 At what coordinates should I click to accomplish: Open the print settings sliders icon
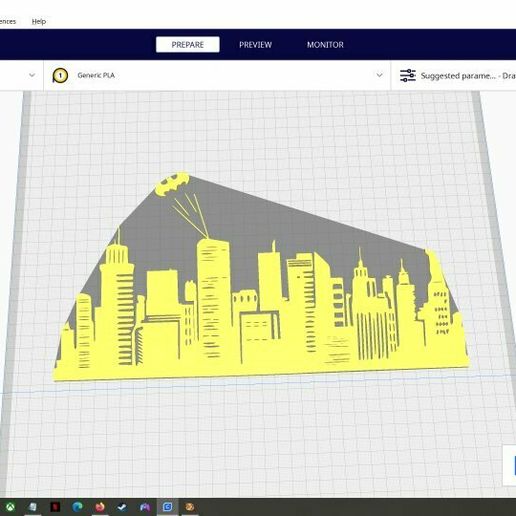pyautogui.click(x=408, y=76)
